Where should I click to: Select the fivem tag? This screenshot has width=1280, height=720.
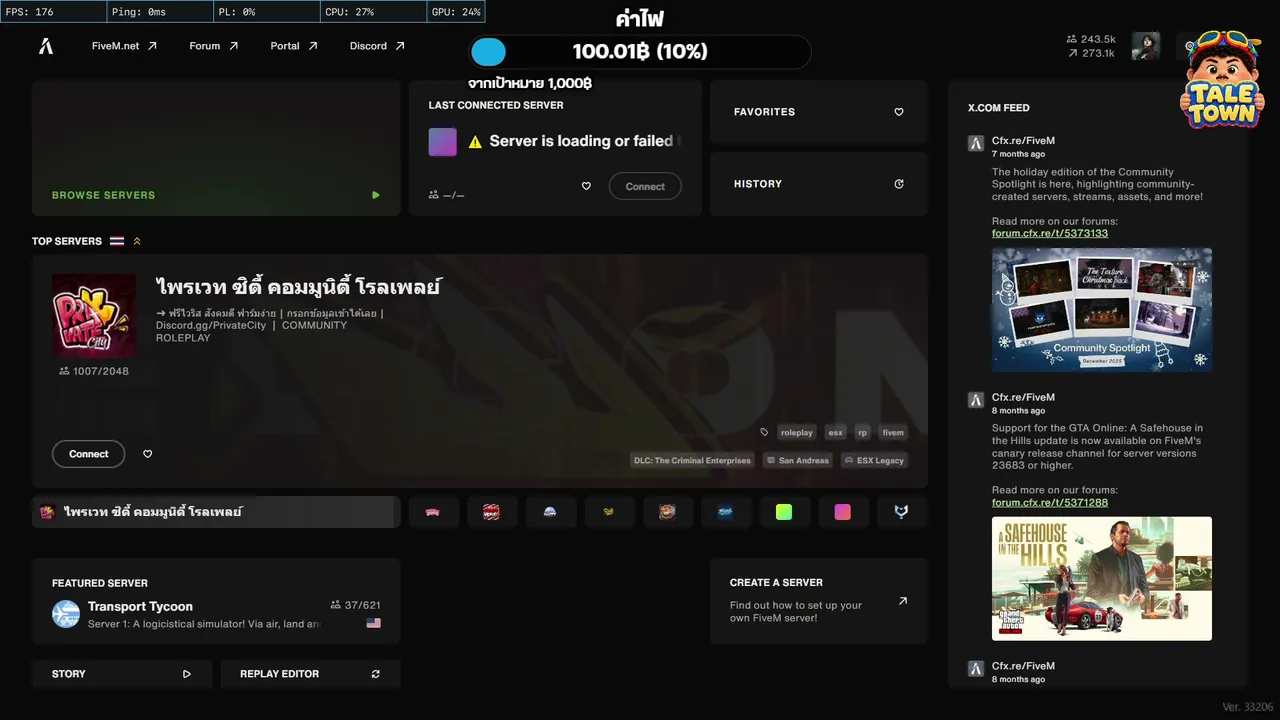pyautogui.click(x=893, y=433)
